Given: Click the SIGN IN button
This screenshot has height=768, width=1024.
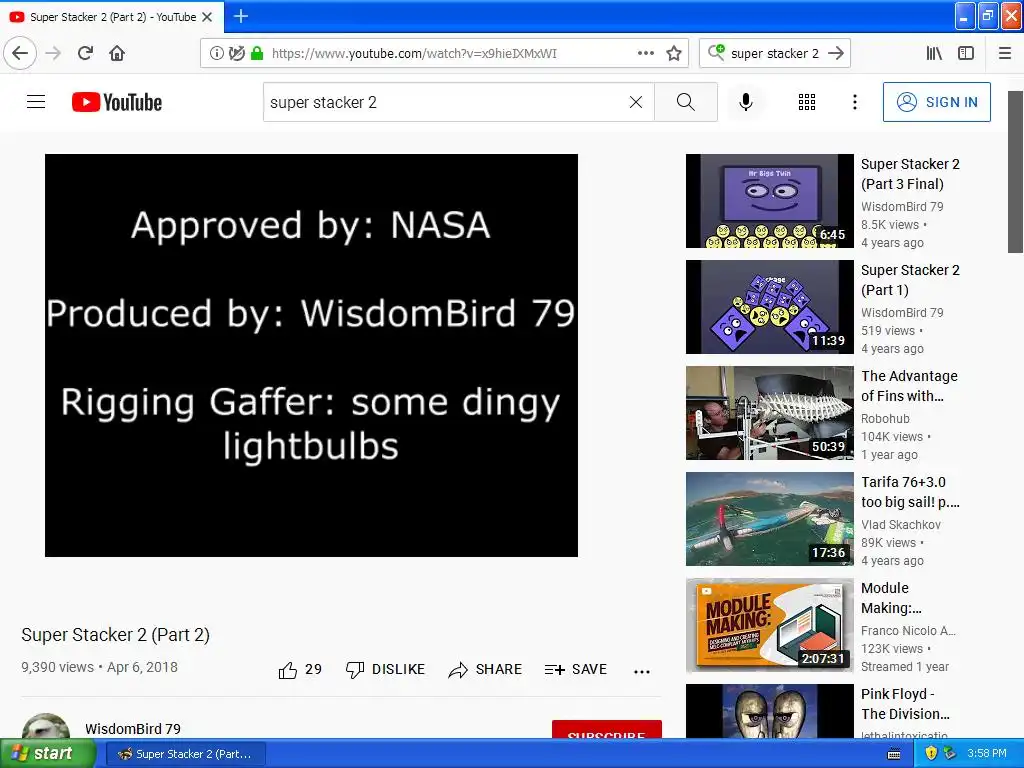Looking at the screenshot, I should (936, 102).
